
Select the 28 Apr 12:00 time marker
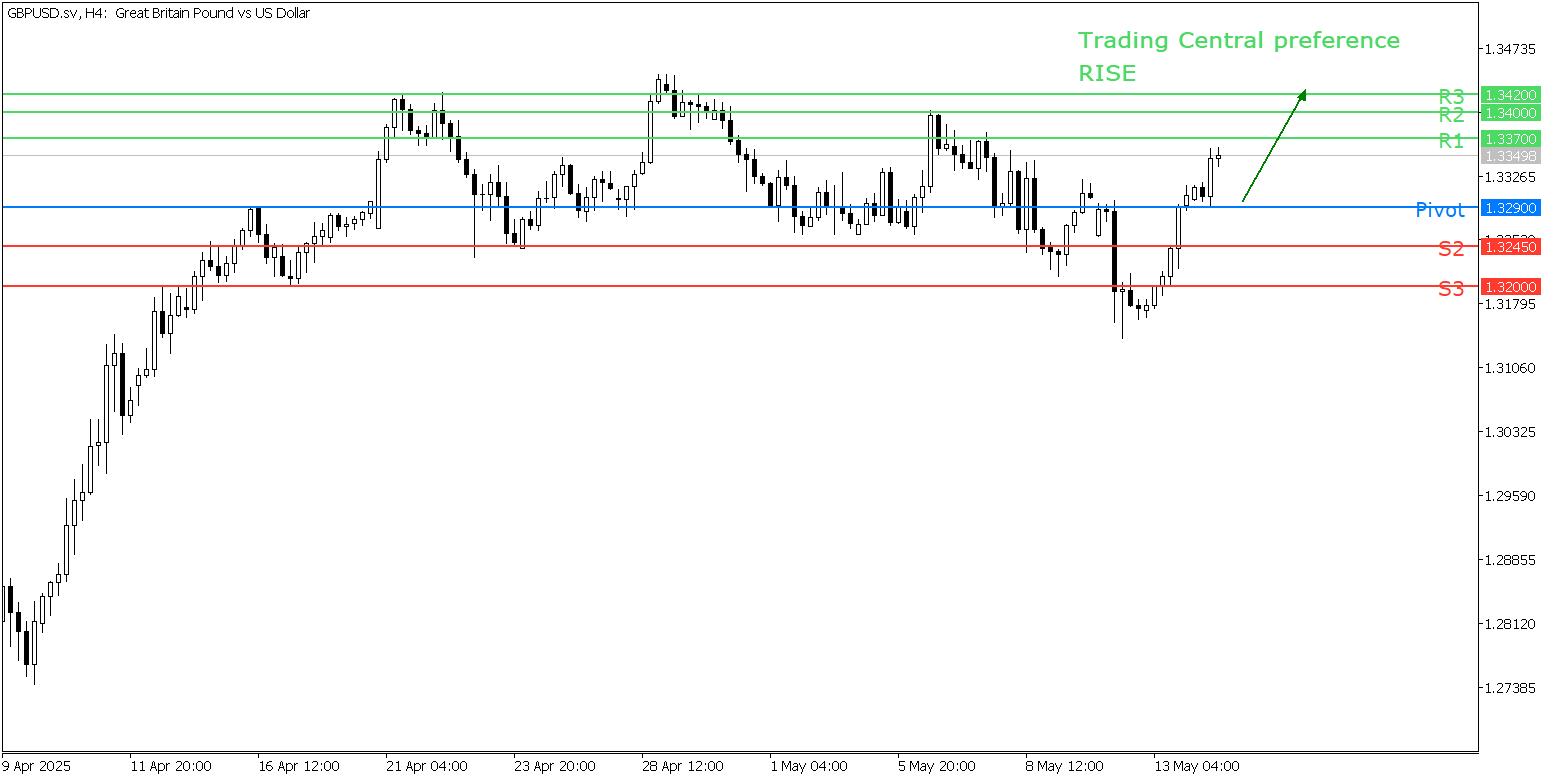pos(683,766)
